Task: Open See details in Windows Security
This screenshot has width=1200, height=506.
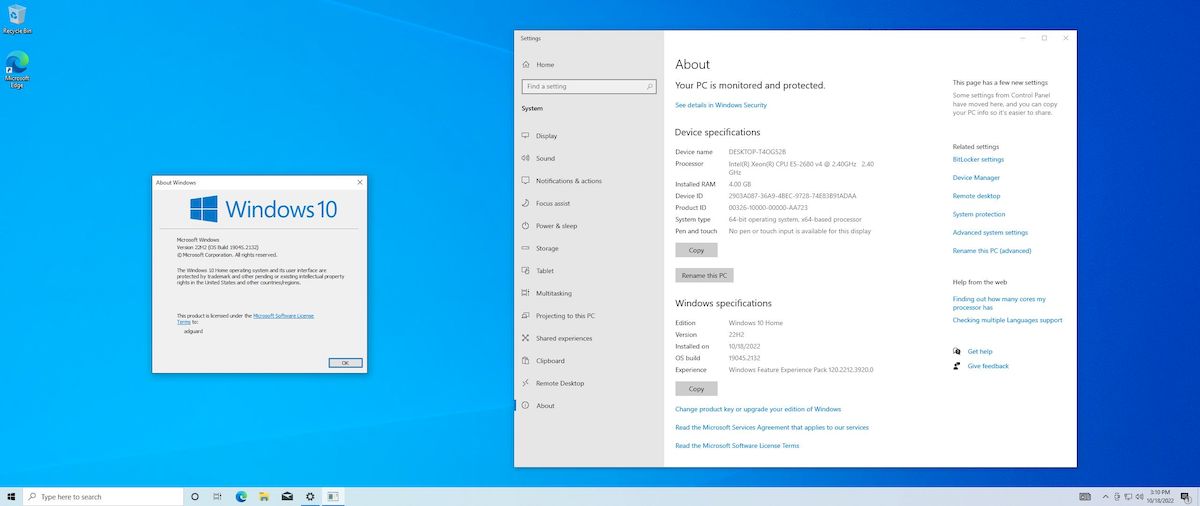Action: 721,105
